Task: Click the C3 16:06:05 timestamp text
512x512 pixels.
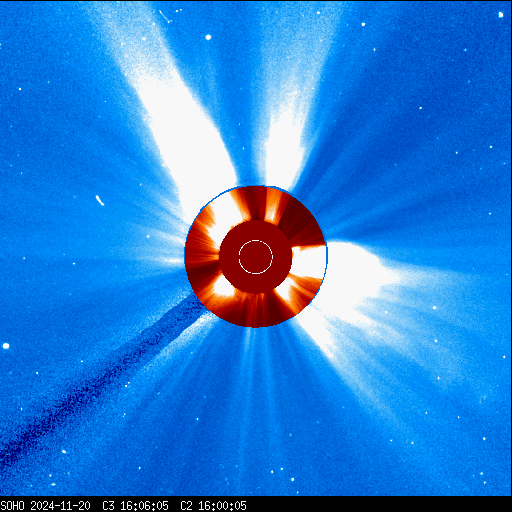Action: pos(135,506)
